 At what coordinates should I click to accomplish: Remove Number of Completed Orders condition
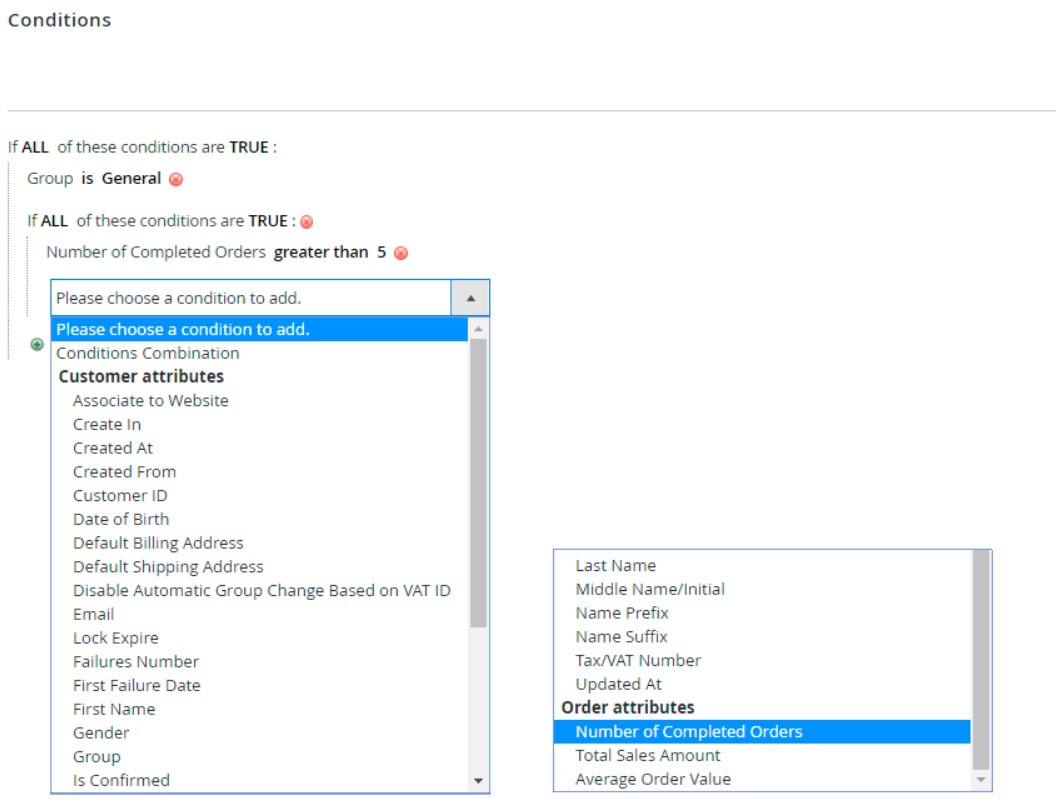pyautogui.click(x=401, y=254)
